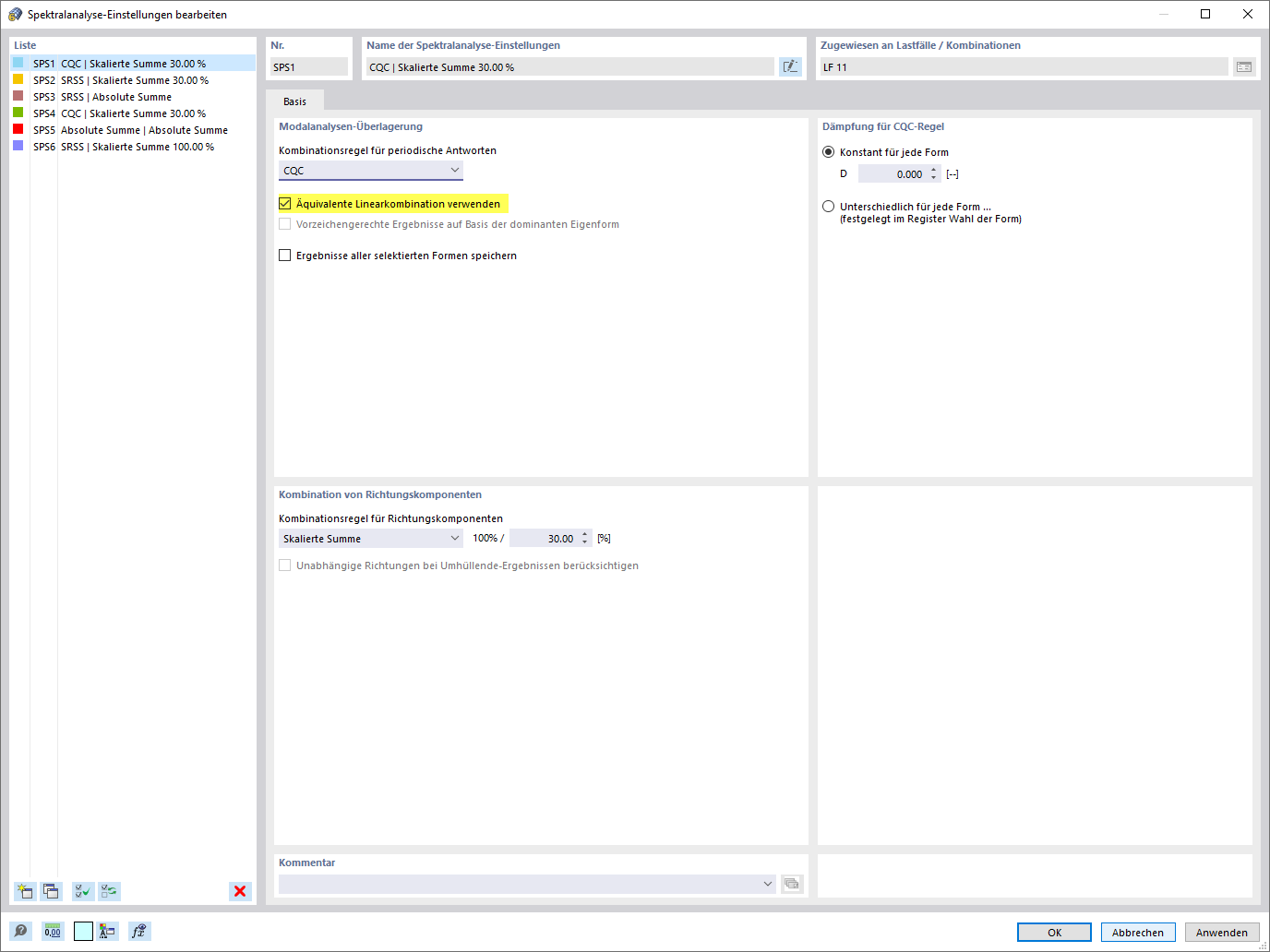Toggle Unabhängige Richtungen bei Umhüllende-Ergebnissen checkbox
Screen dimensions: 1270x952
[285, 565]
